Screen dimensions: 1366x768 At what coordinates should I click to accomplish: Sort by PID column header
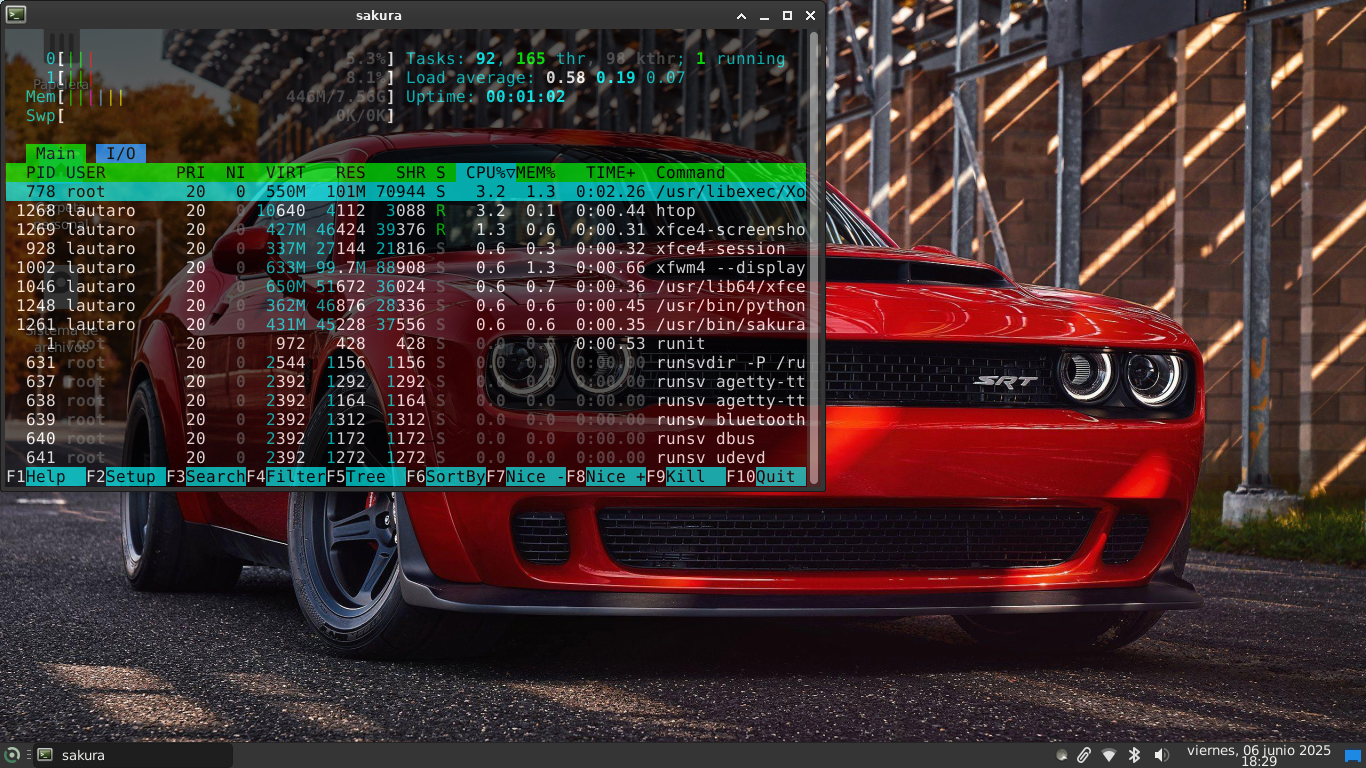point(41,173)
